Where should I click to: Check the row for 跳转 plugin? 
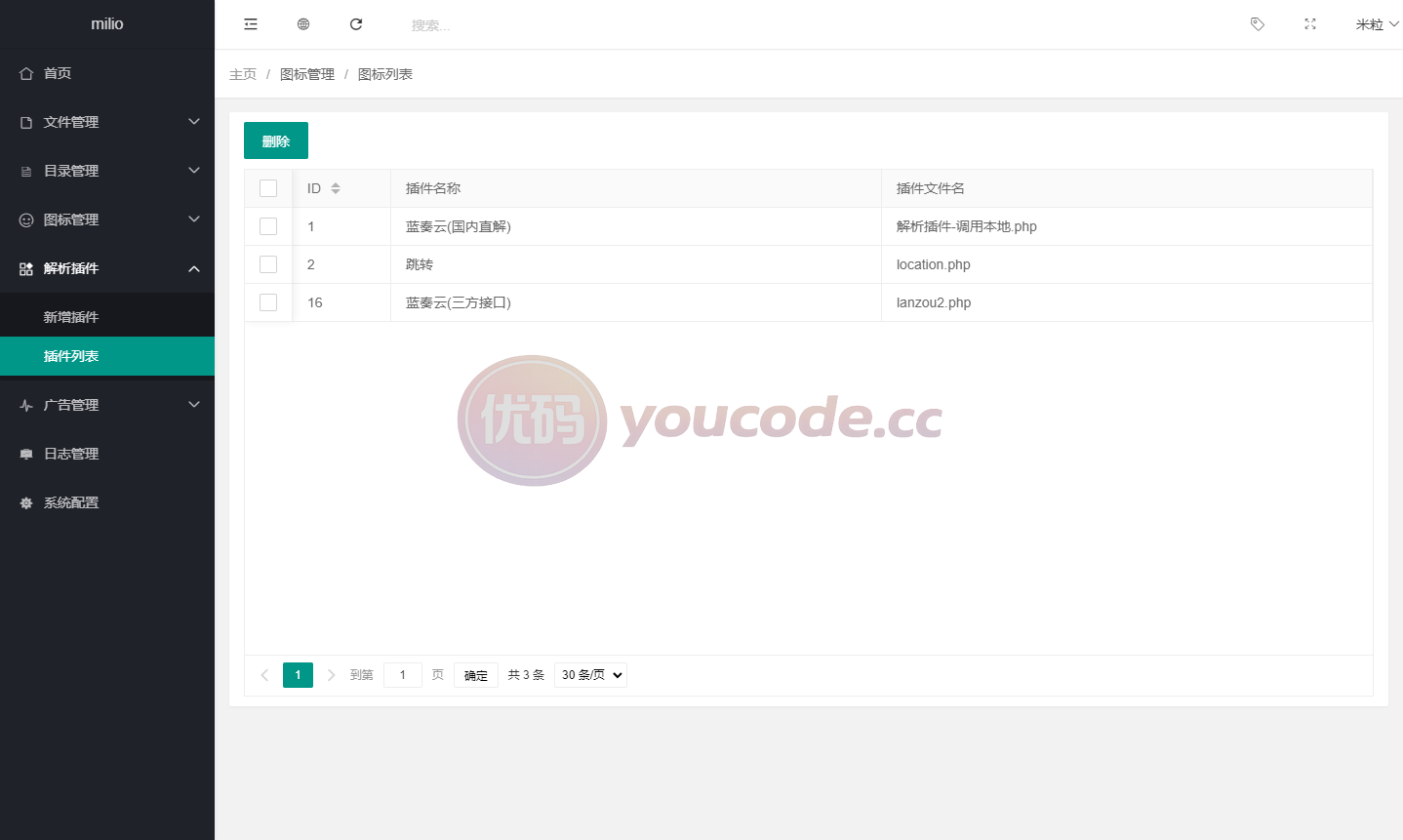coord(268,264)
